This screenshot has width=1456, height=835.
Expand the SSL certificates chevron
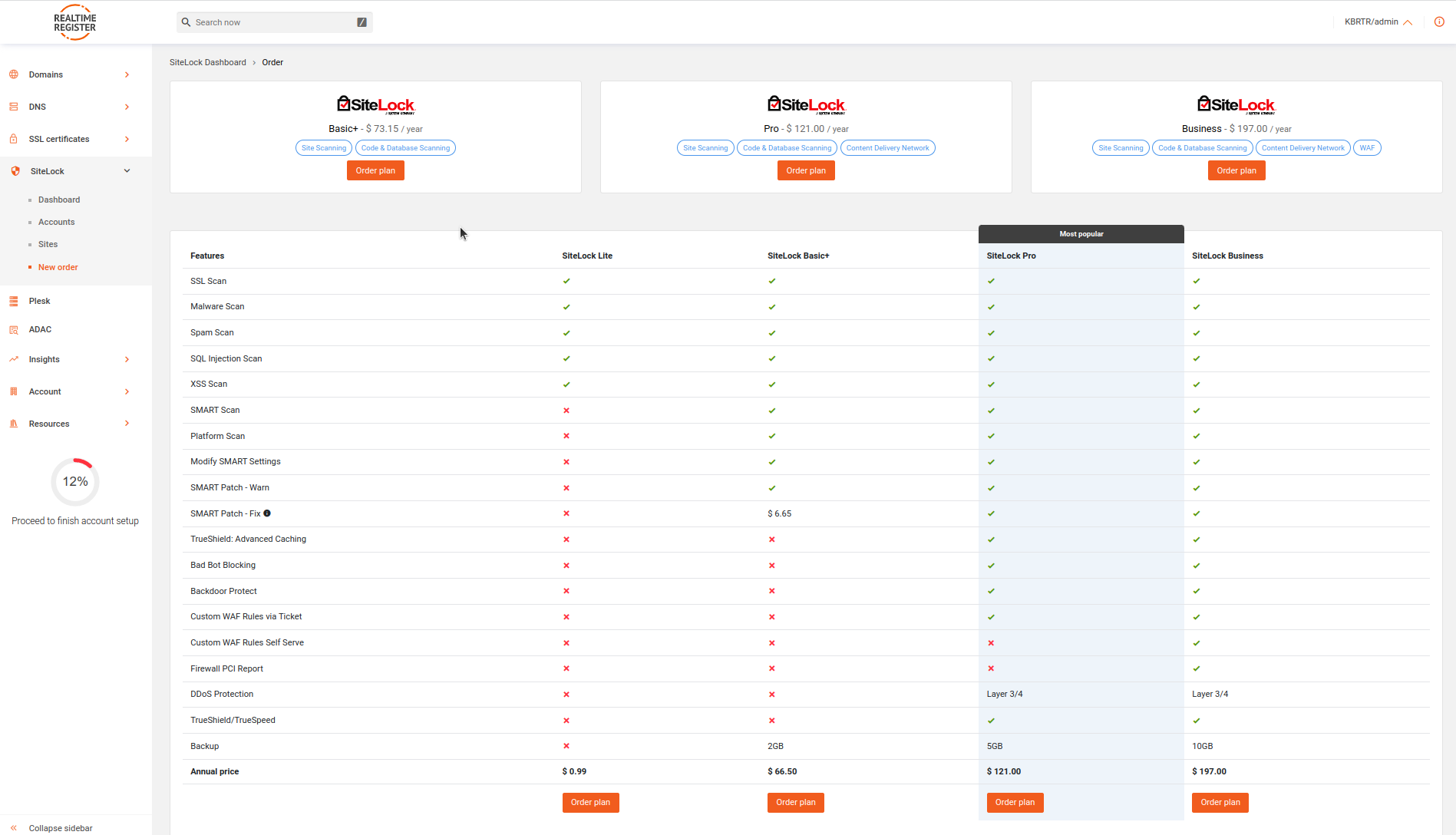[x=127, y=139]
